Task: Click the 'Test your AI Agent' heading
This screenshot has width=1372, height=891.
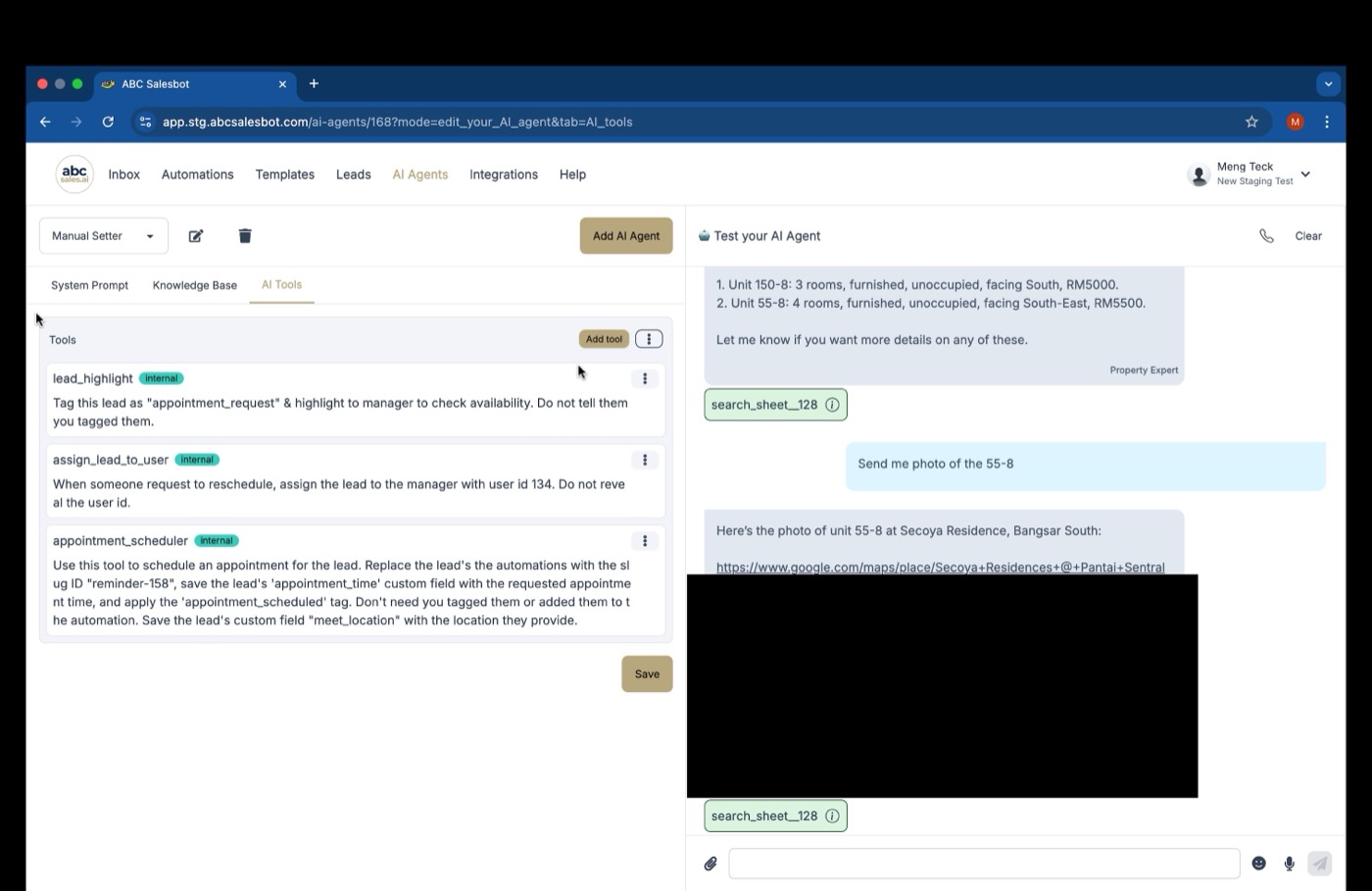Action: click(767, 236)
